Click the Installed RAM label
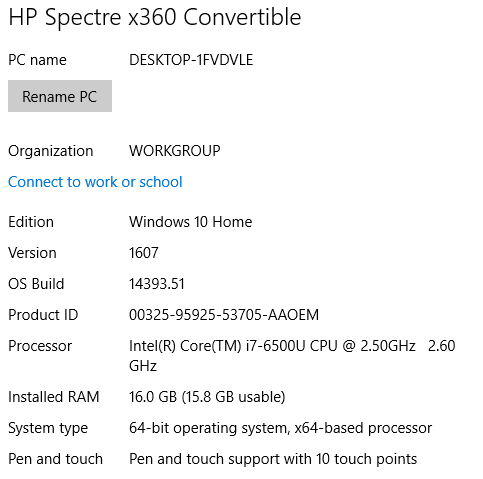This screenshot has width=483, height=479. pyautogui.click(x=54, y=397)
